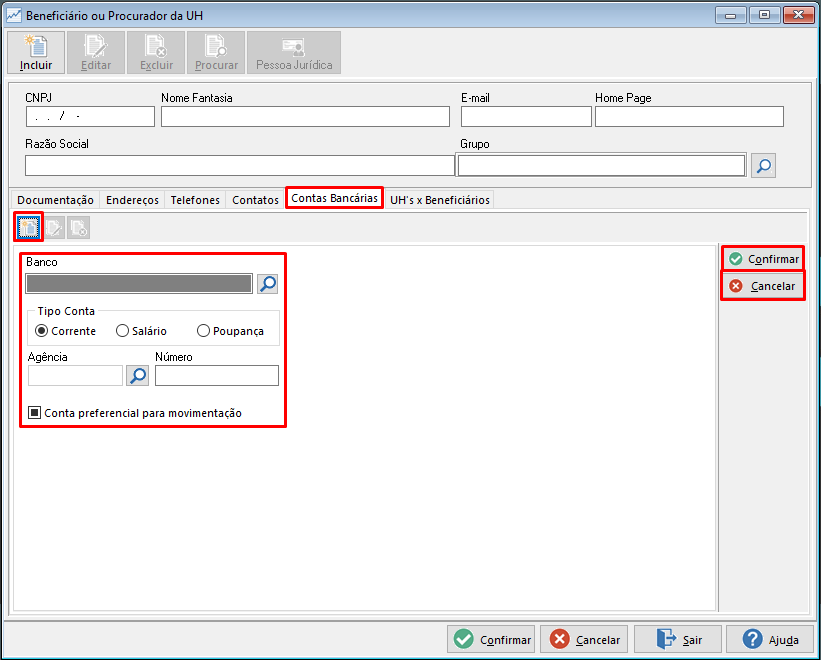This screenshot has height=660, width=821.
Task: Click the Sair button
Action: pos(678,639)
